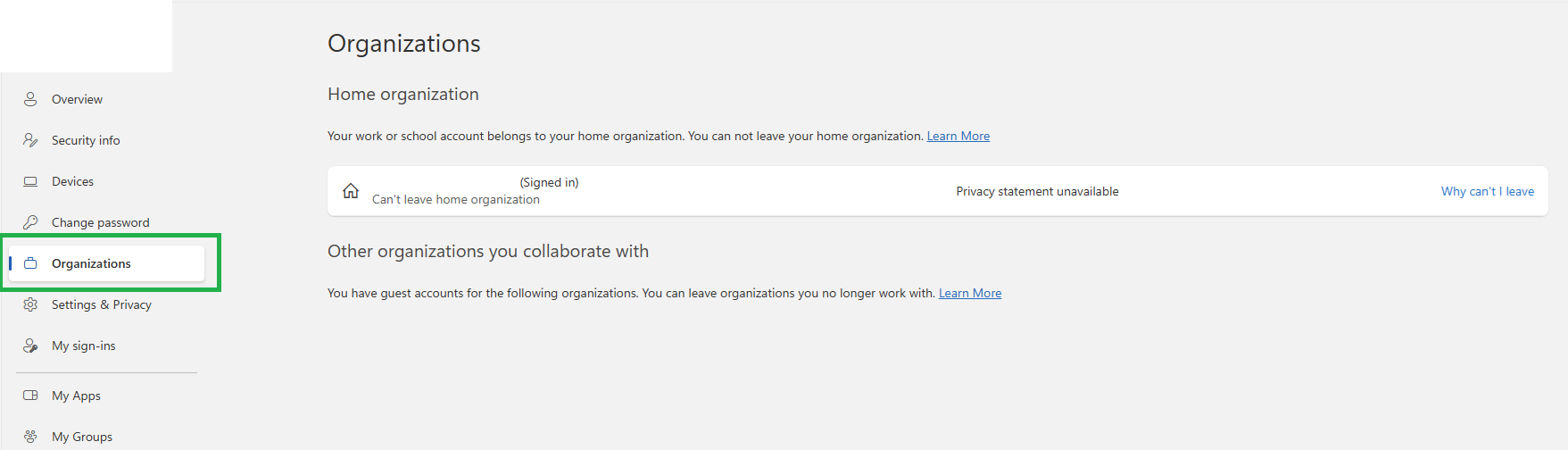Click the Why can't I leave link
This screenshot has height=450, width=1568.
click(1488, 191)
